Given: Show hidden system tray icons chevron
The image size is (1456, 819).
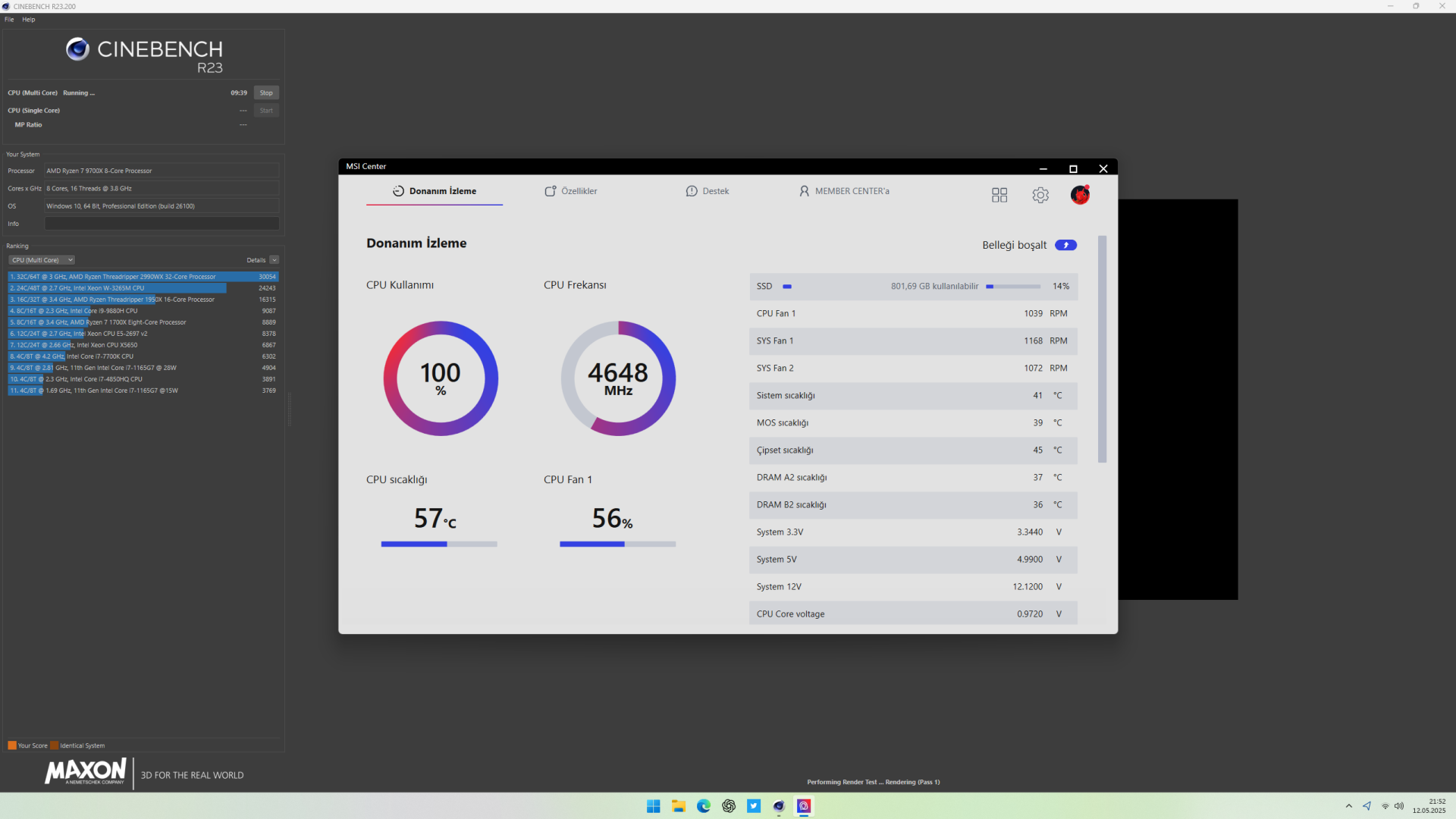Looking at the screenshot, I should (1348, 806).
